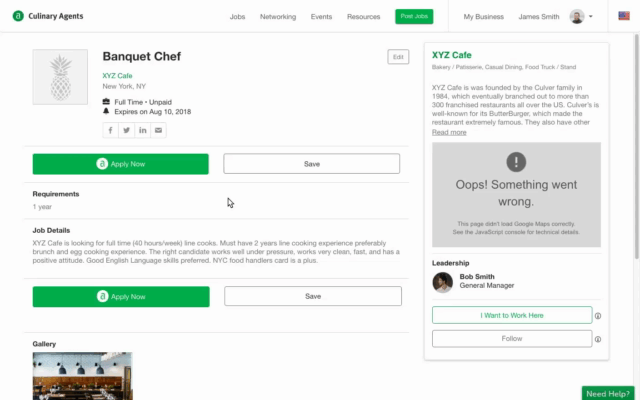The height and width of the screenshot is (400, 640).
Task: Open the James Smith account dropdown arrow
Action: coord(591,17)
